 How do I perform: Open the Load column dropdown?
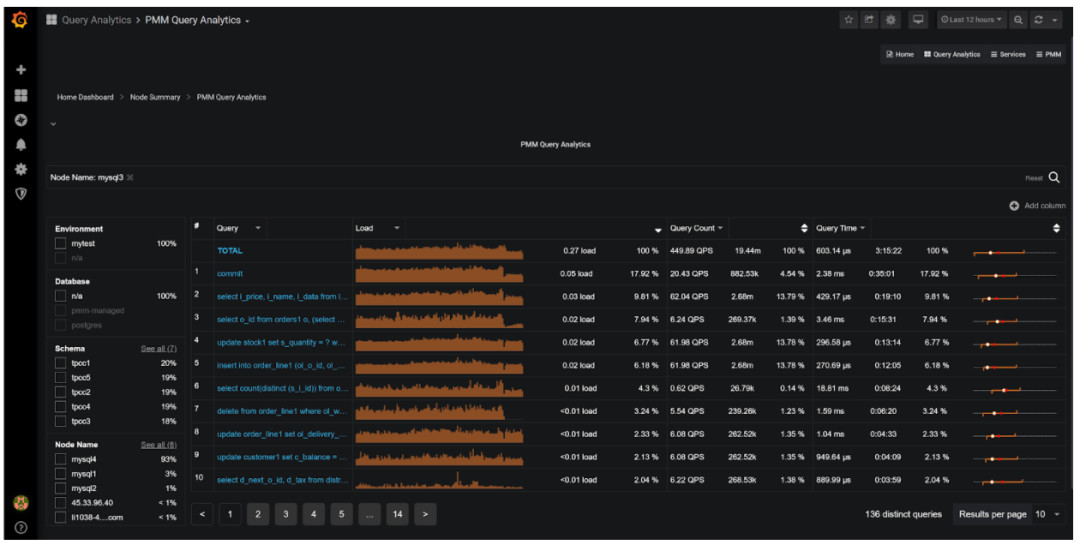[397, 228]
